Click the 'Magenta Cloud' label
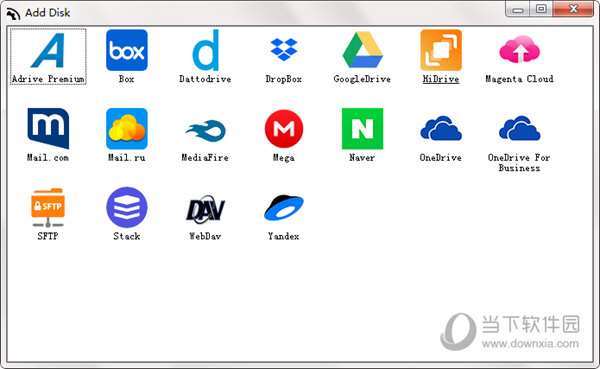This screenshot has width=600, height=369. pyautogui.click(x=519, y=79)
